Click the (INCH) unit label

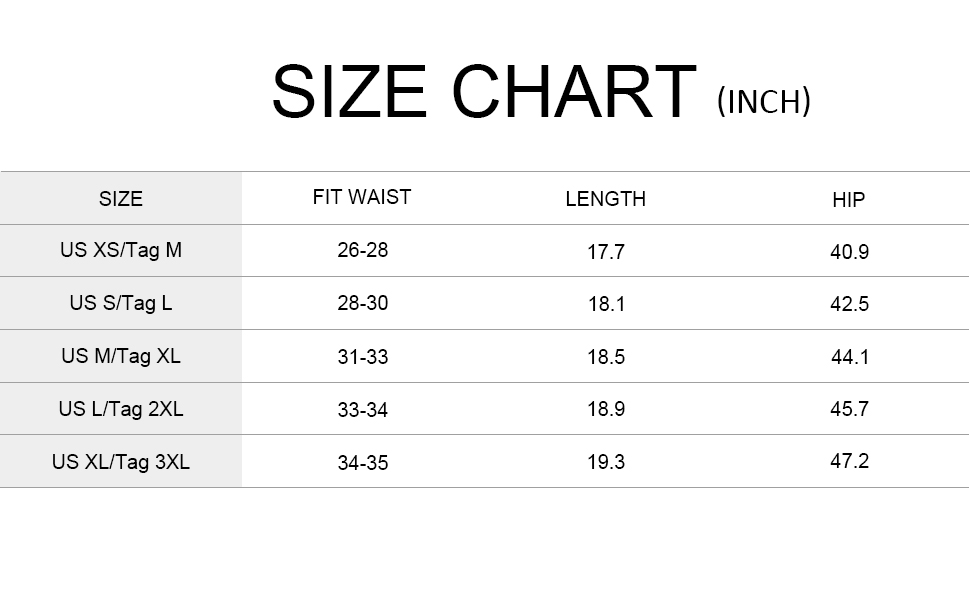(764, 101)
